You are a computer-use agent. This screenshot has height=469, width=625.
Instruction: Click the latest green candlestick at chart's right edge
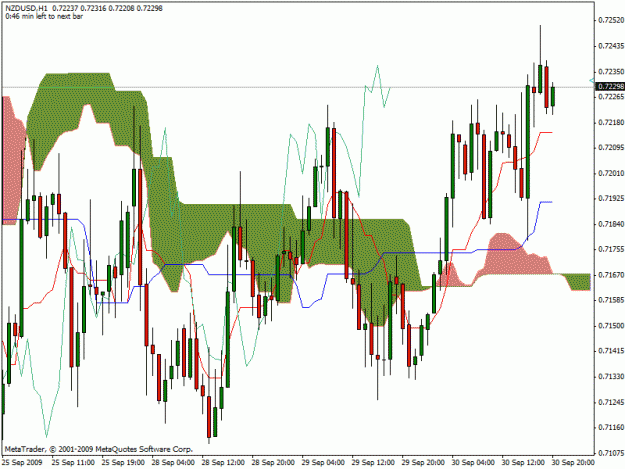553,96
